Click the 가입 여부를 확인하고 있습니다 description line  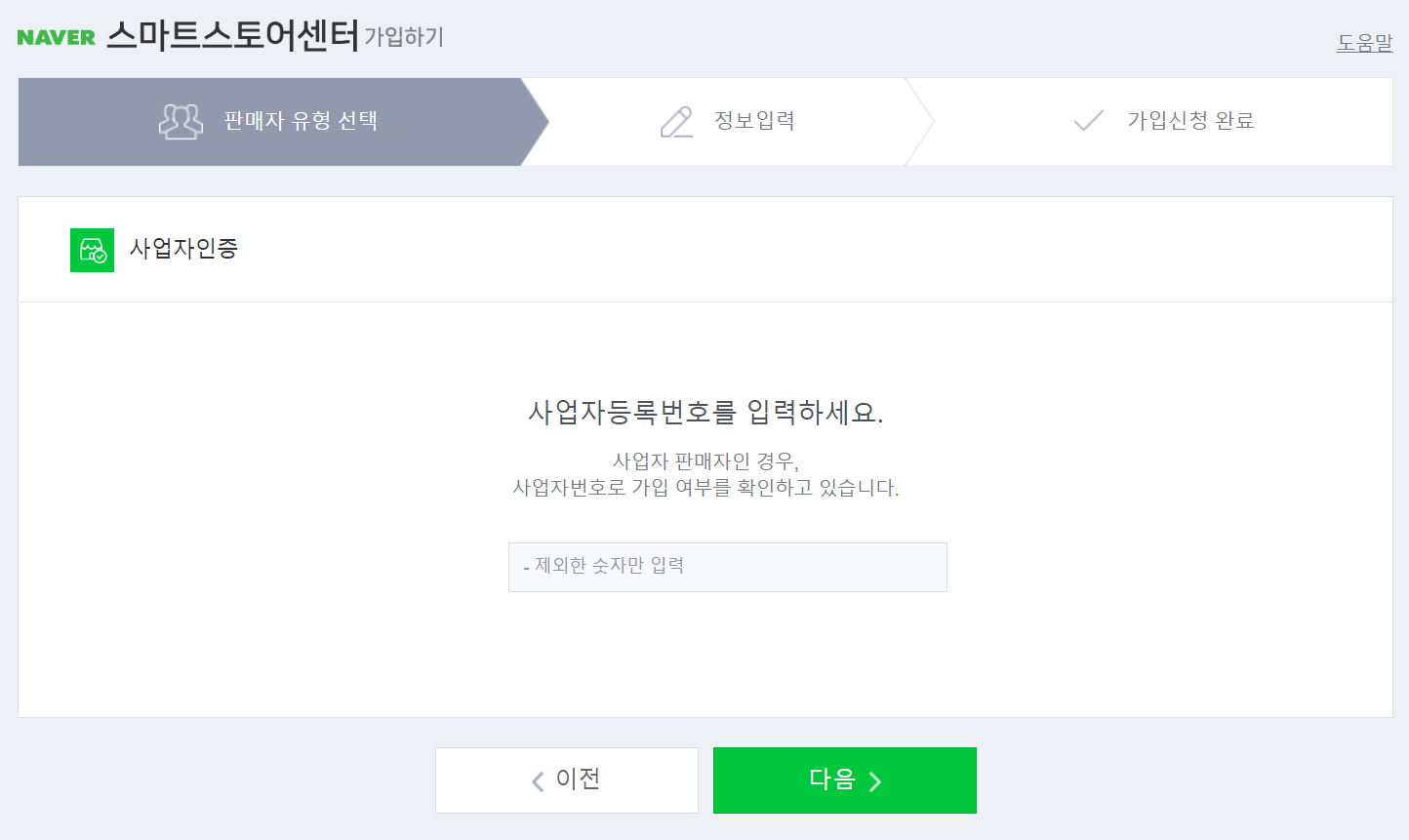705,488
